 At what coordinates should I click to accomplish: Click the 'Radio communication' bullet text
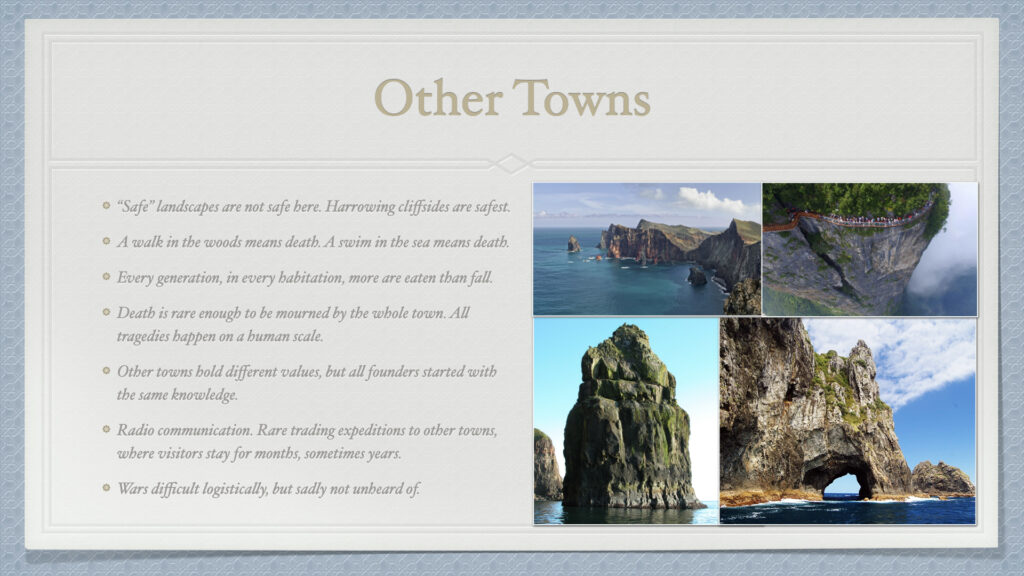tap(307, 441)
